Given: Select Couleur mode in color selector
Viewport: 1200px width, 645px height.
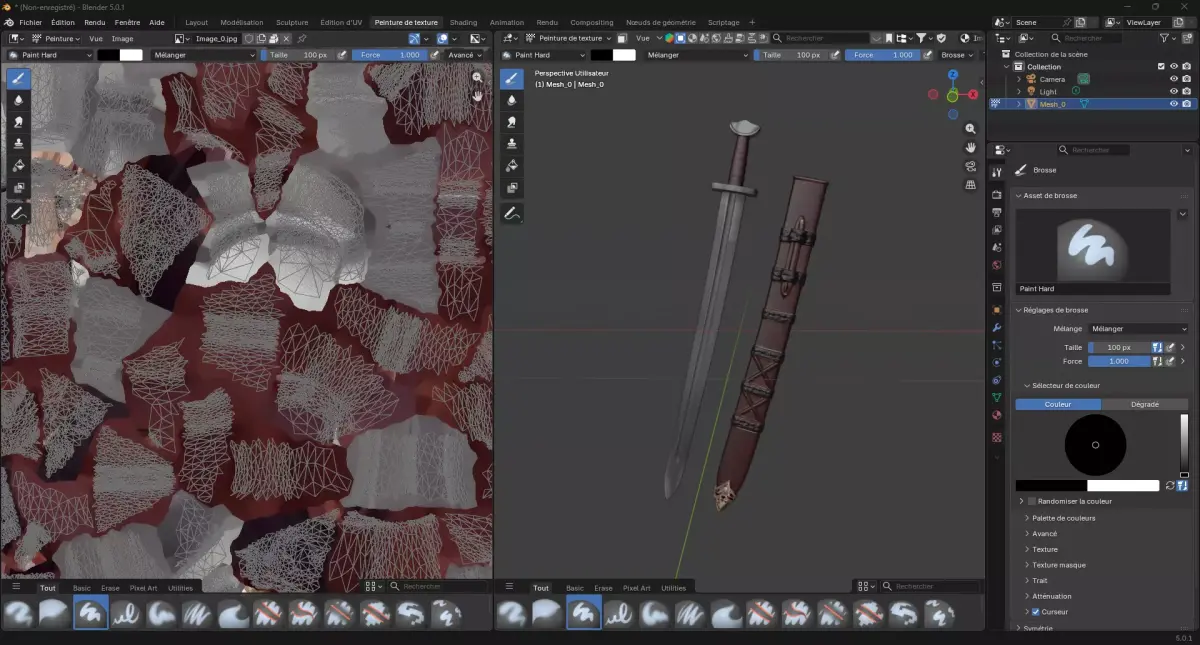Looking at the screenshot, I should (1058, 404).
